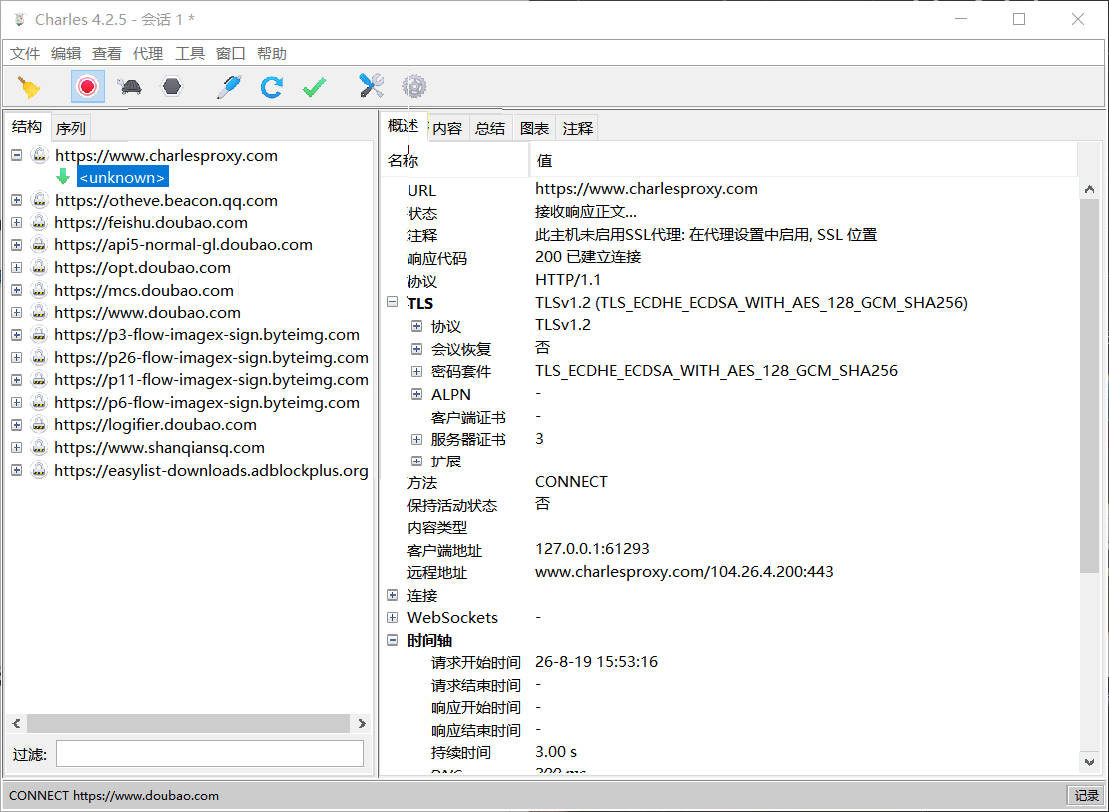The image size is (1109, 812).
Task: Switch to the 内容 tab
Action: click(x=447, y=128)
